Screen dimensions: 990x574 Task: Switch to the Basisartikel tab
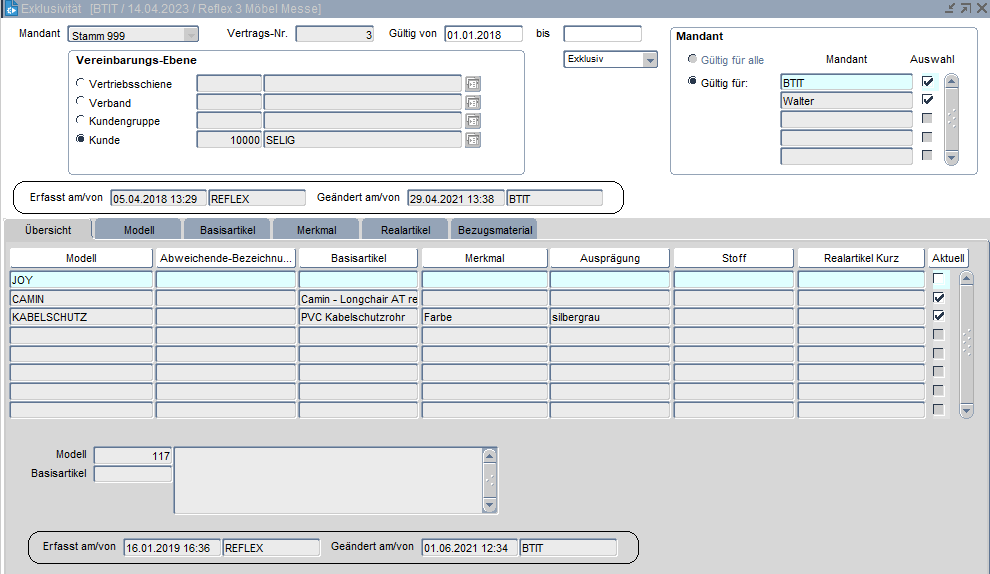pos(226,230)
